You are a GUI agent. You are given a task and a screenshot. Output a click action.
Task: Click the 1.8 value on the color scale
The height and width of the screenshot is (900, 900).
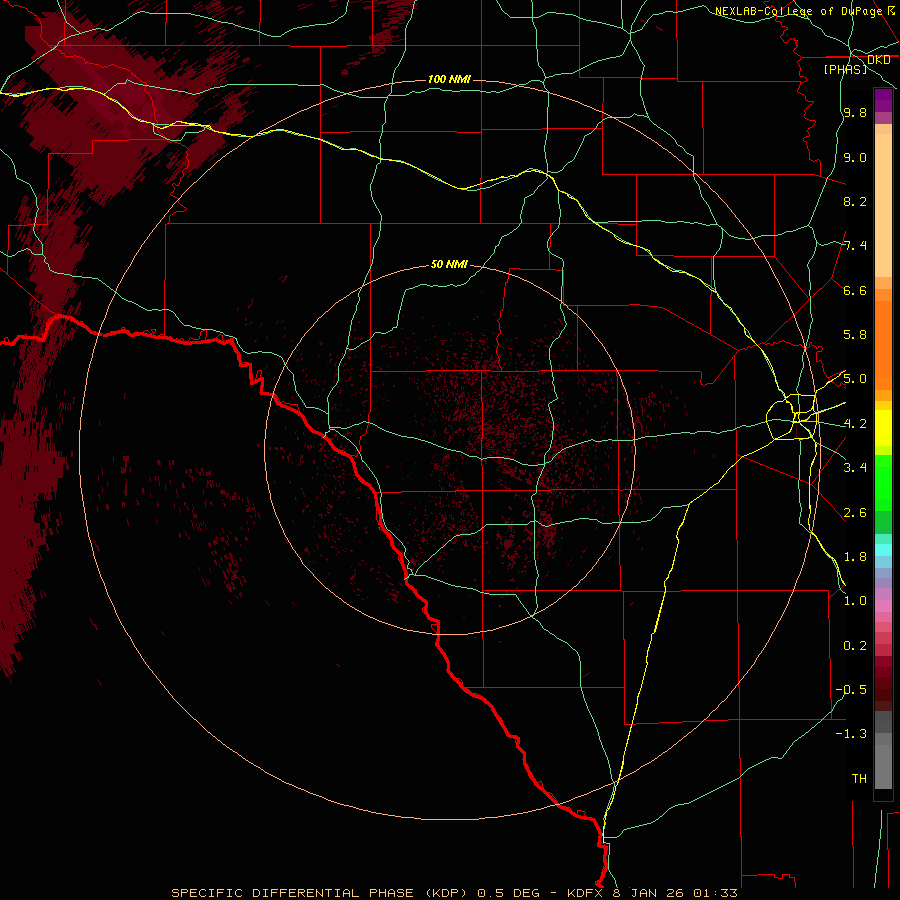pyautogui.click(x=855, y=557)
